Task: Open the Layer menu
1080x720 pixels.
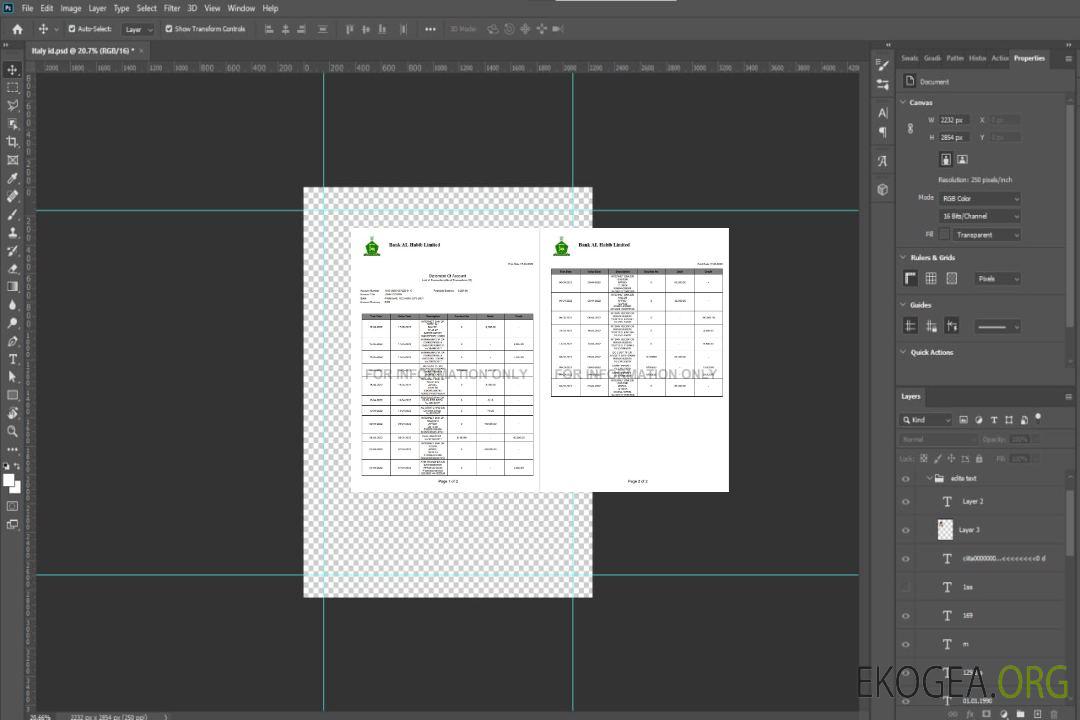Action: pos(97,8)
